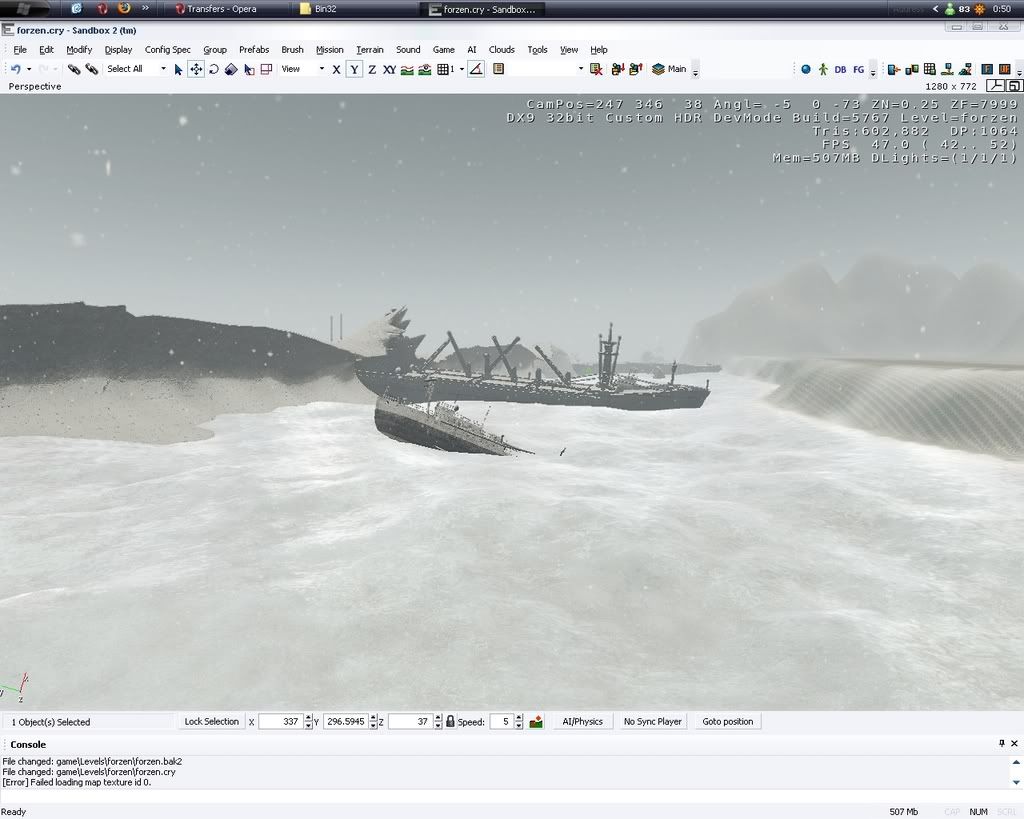
Task: Toggle Follow Terrain and Snap to Objects
Action: pyautogui.click(x=424, y=69)
